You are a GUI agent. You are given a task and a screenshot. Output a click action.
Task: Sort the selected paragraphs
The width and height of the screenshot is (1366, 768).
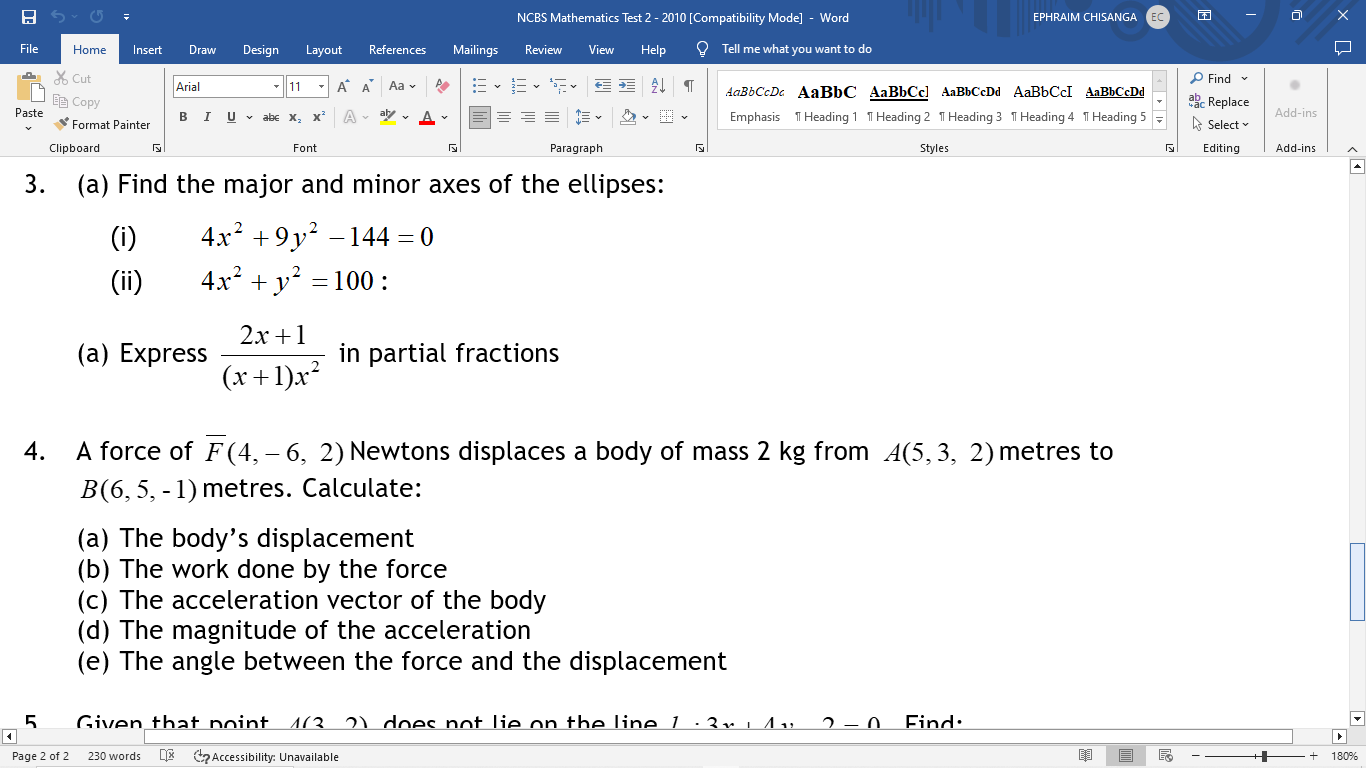tap(658, 86)
